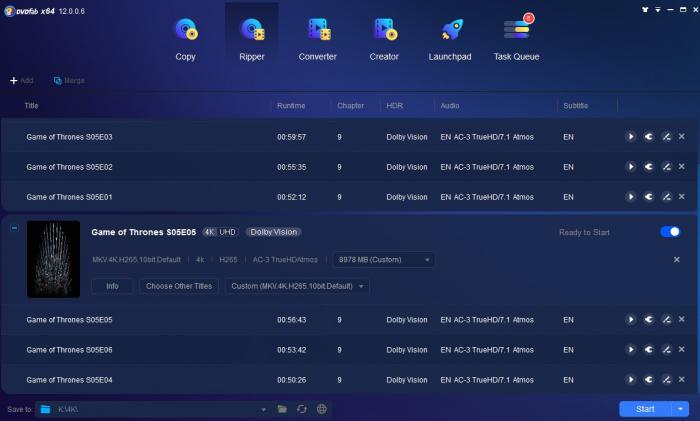
Task: Open the Start button dropdown arrow
Action: pyautogui.click(x=680, y=409)
